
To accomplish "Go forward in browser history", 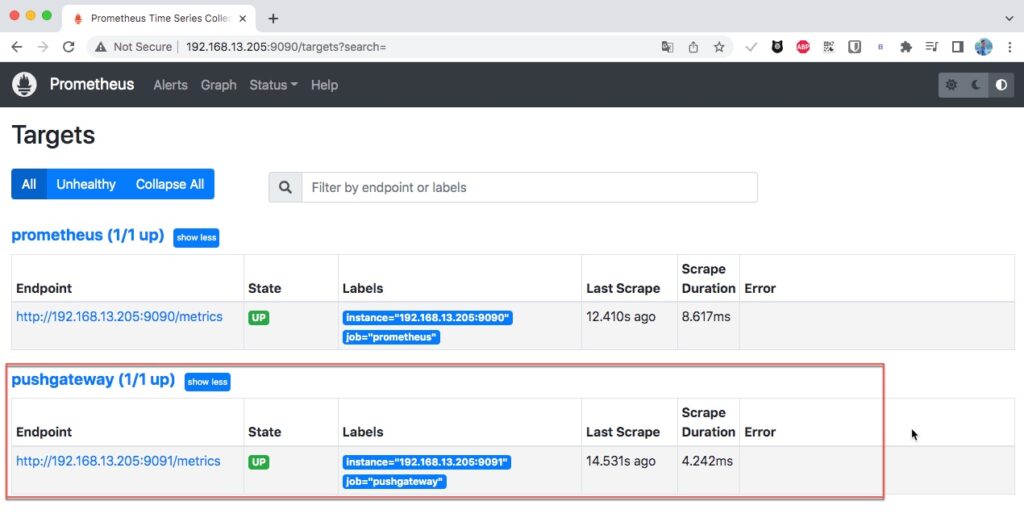I will click(43, 47).
